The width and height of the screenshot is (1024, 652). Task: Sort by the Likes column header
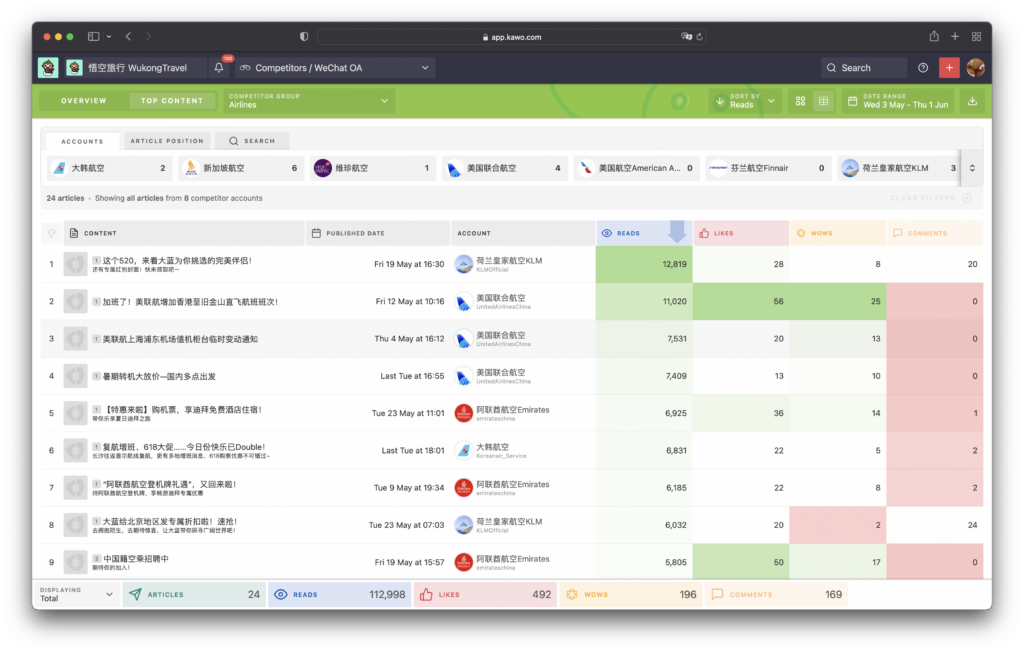click(x=741, y=233)
